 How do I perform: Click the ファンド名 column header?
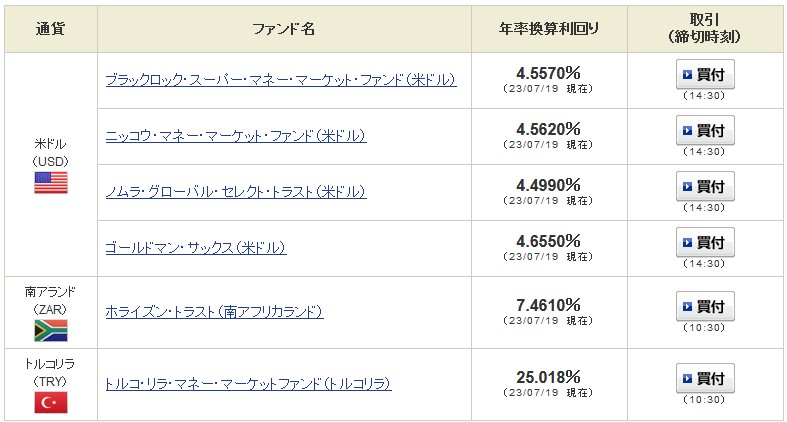point(284,29)
